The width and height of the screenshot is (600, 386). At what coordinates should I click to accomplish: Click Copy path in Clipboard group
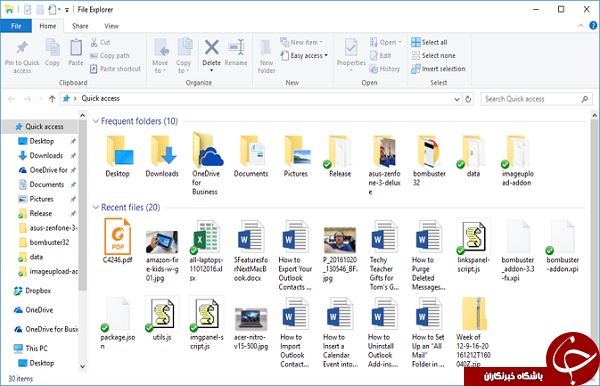pyautogui.click(x=110, y=55)
